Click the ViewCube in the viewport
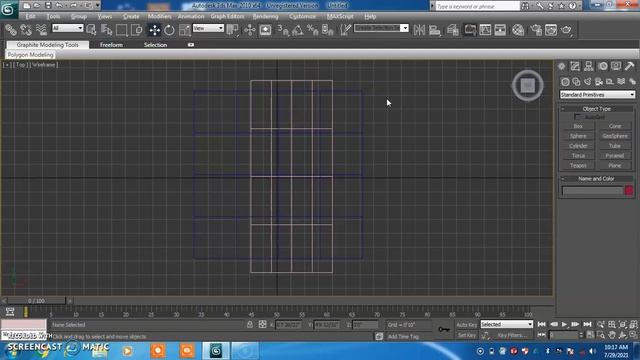This screenshot has width=640, height=360. (x=528, y=86)
